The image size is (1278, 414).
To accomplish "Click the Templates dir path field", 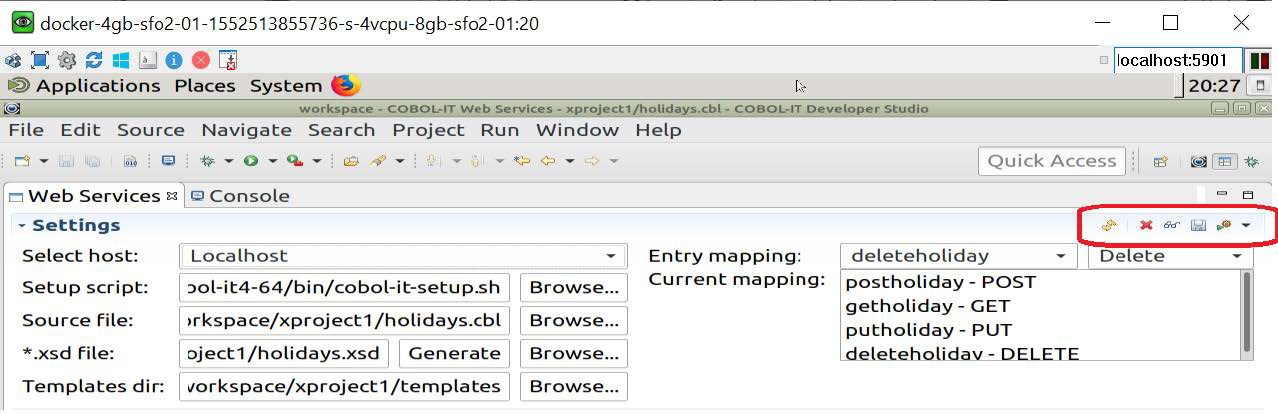I will pos(345,386).
